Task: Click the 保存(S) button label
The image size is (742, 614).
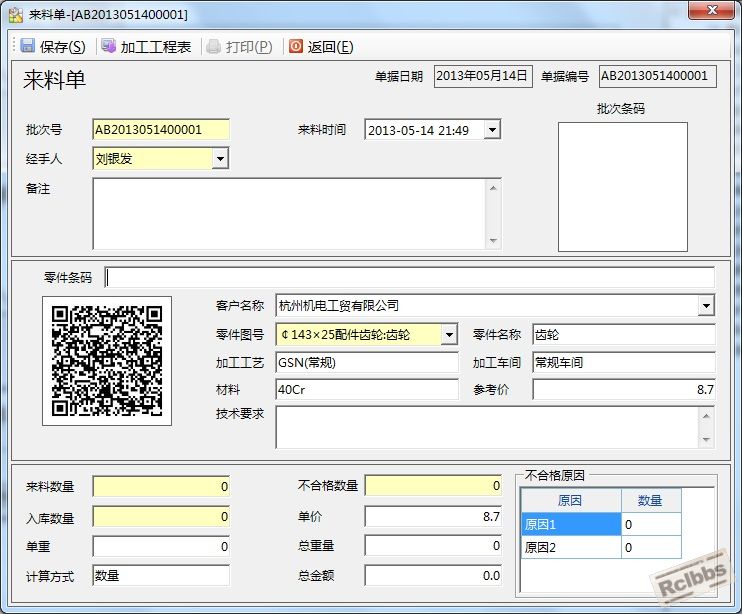Action: 62,46
